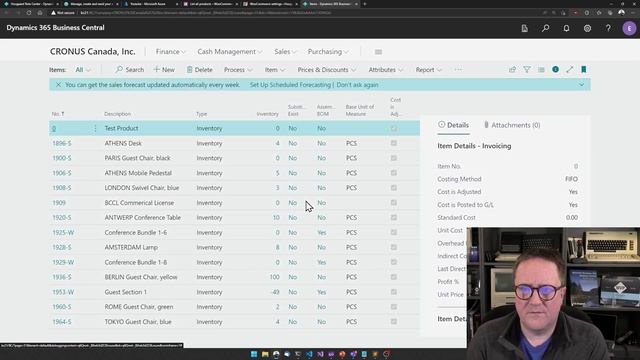Open Visual Studio Code on taskbar
Viewport: 640px width, 360px height.
coord(309,354)
